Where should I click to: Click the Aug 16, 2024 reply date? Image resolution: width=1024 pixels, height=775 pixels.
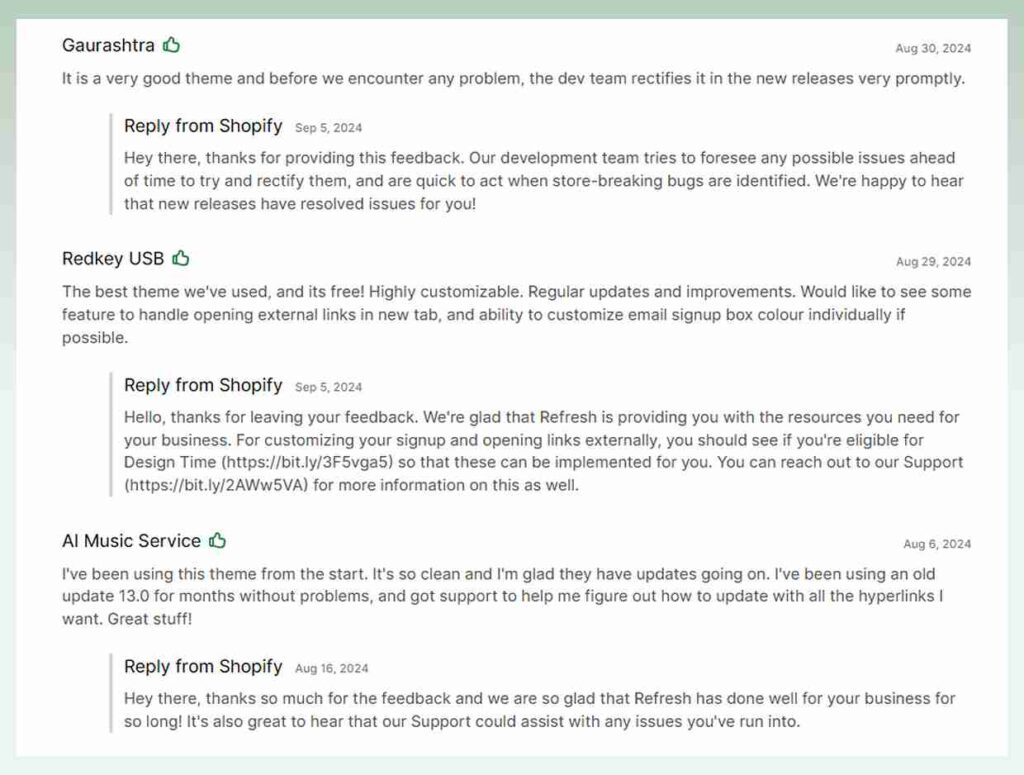point(331,668)
